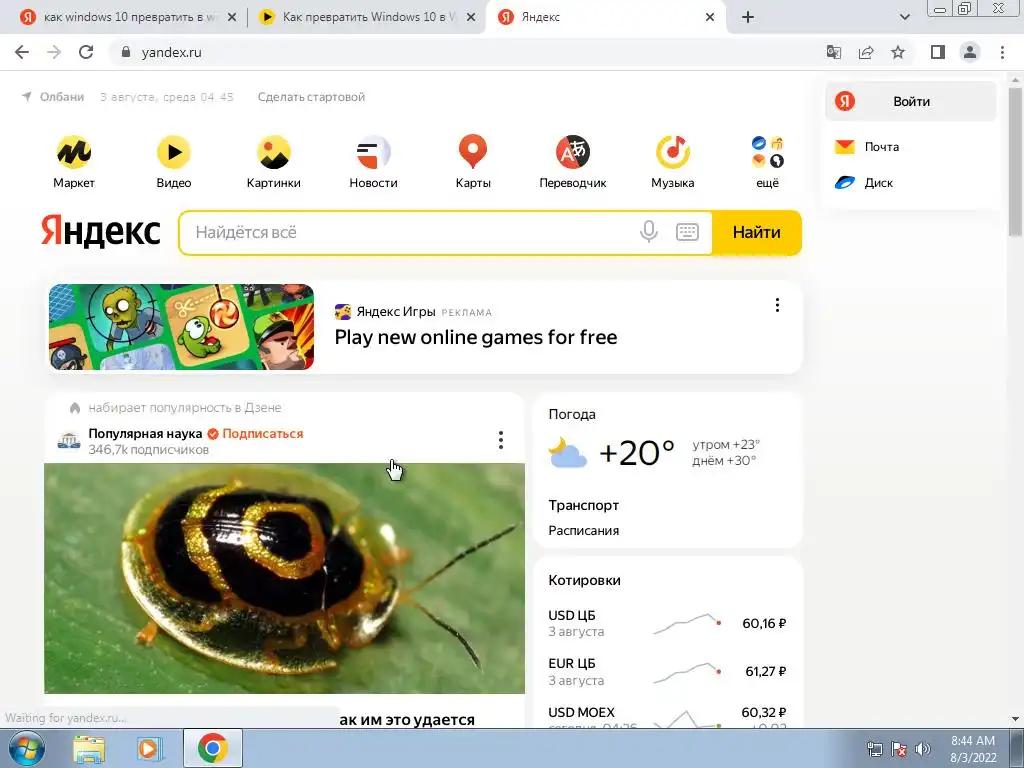Toggle the browser side panel
1024x768 pixels.
click(x=938, y=52)
